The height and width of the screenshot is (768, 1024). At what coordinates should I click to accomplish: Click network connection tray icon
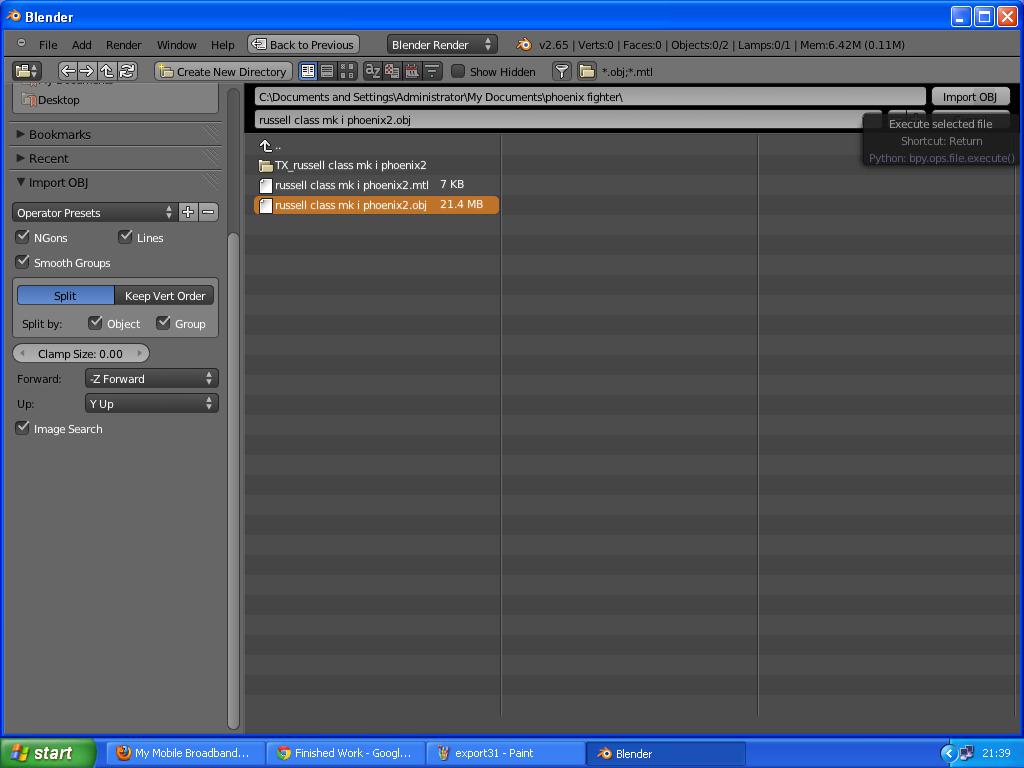coord(967,753)
